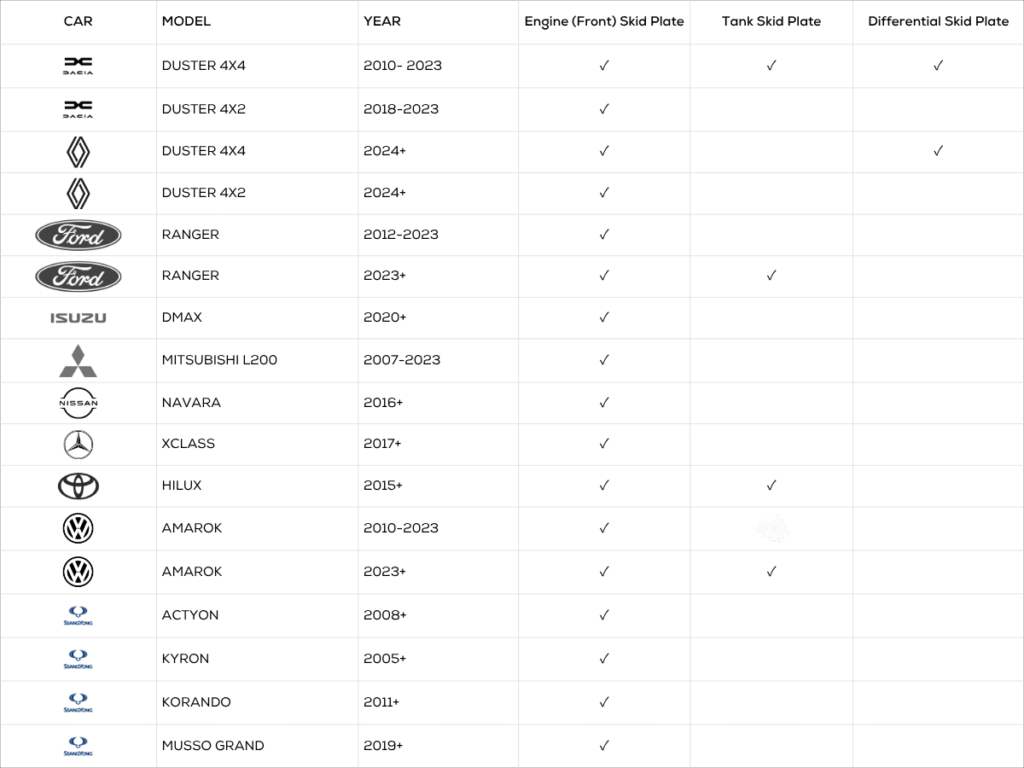Click the Tank Skid Plate checkmark for Ranger 2023+
Image resolution: width=1024 pixels, height=768 pixels.
click(771, 276)
